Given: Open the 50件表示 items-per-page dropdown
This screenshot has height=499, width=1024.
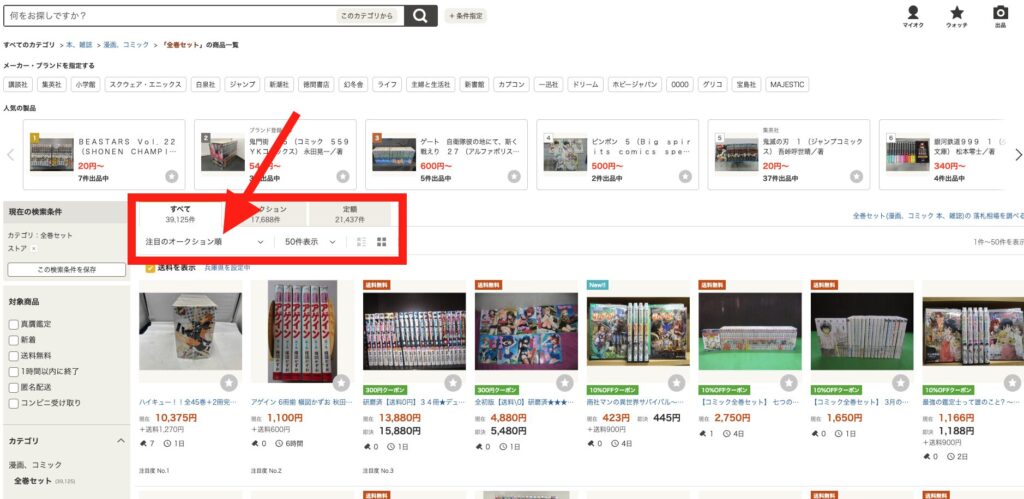Looking at the screenshot, I should click(309, 242).
